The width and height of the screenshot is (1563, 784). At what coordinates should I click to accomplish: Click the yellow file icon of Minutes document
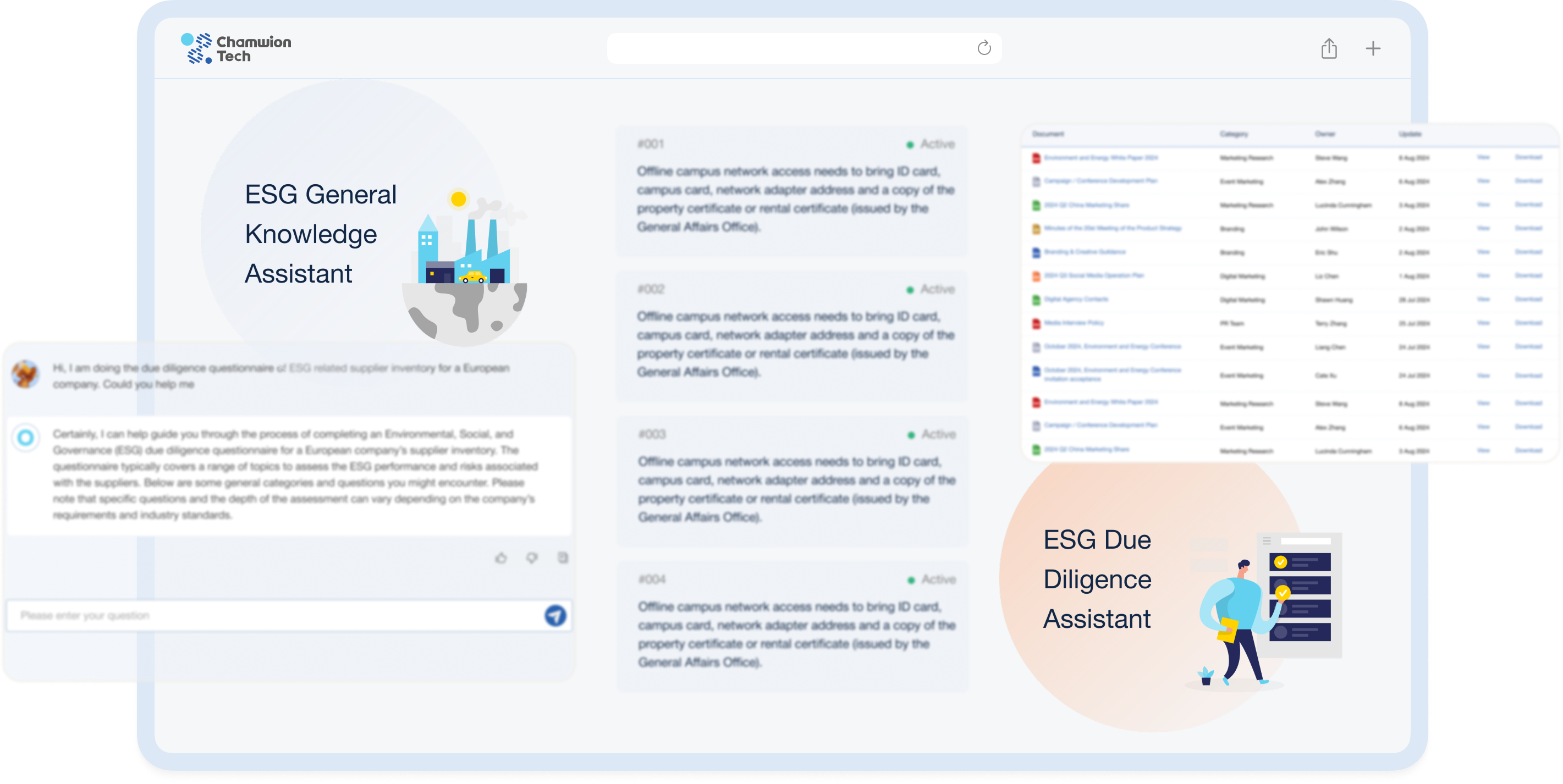click(1036, 229)
